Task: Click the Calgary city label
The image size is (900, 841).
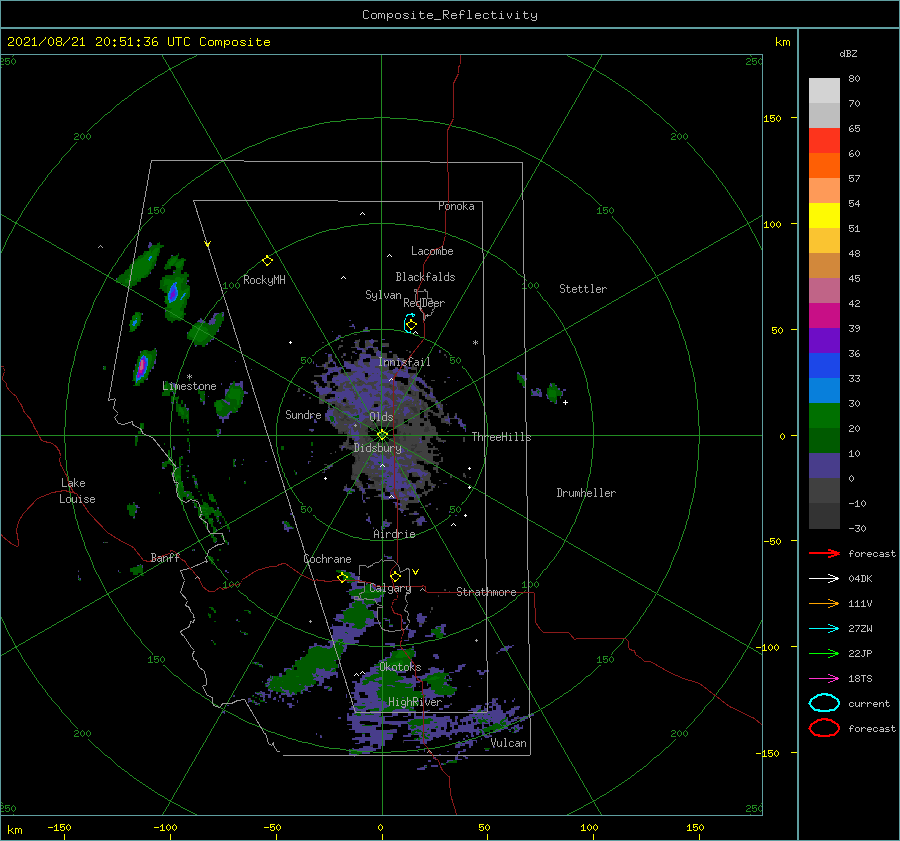Action: click(x=390, y=588)
